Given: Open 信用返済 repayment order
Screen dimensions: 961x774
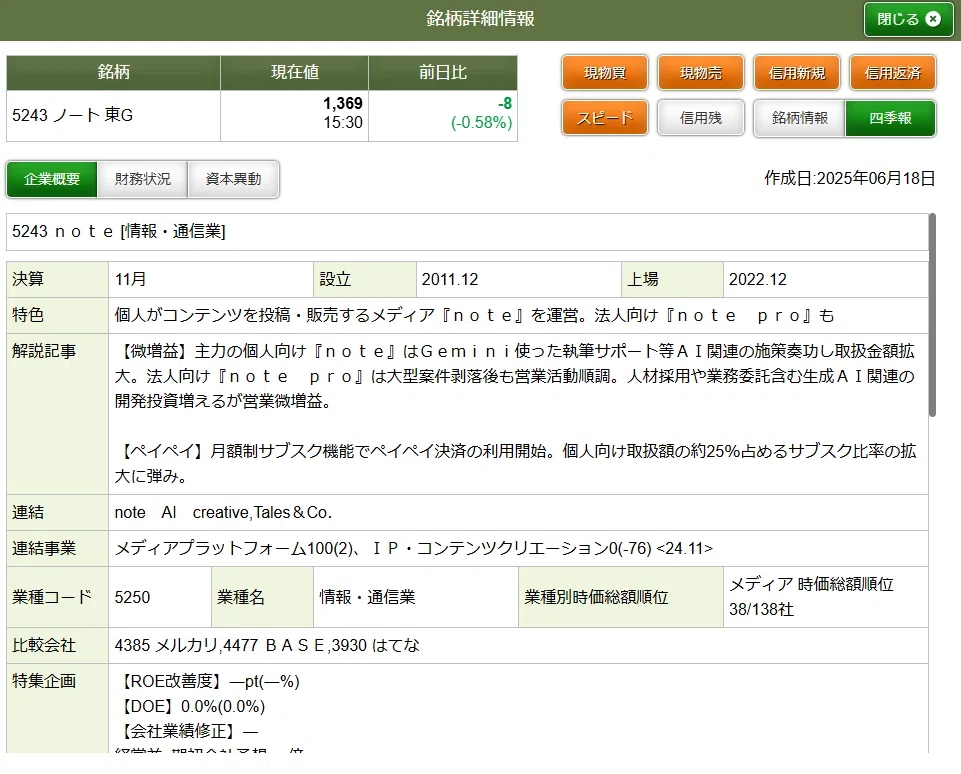Looking at the screenshot, I should [893, 72].
